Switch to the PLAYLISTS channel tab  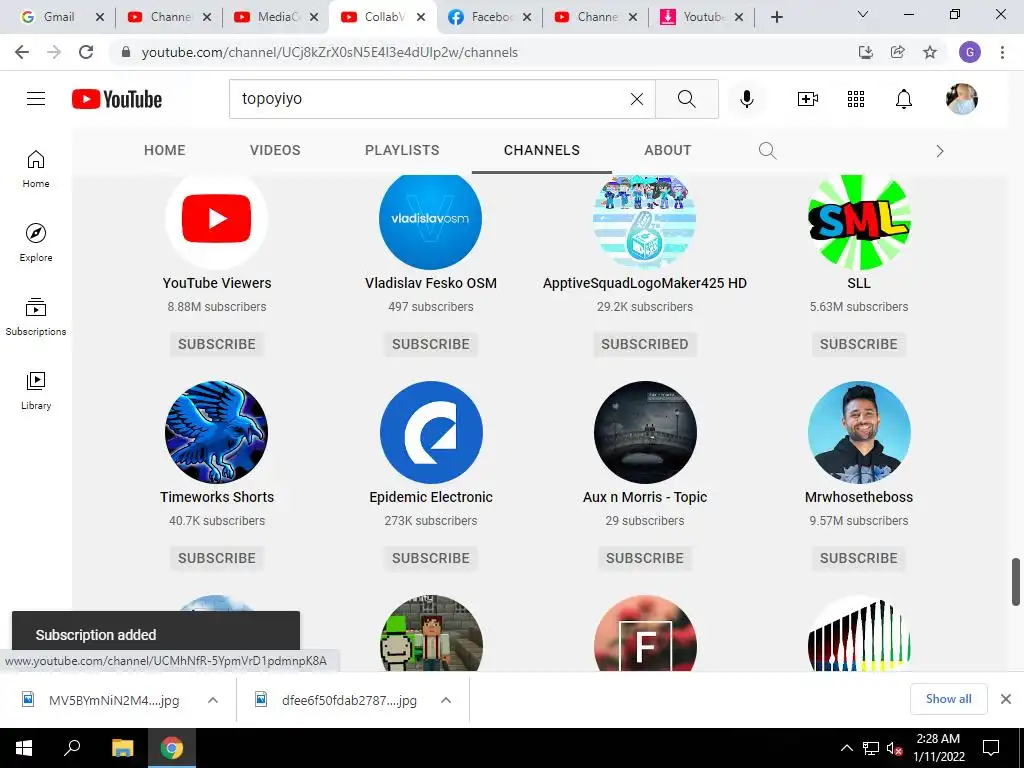pyautogui.click(x=402, y=150)
